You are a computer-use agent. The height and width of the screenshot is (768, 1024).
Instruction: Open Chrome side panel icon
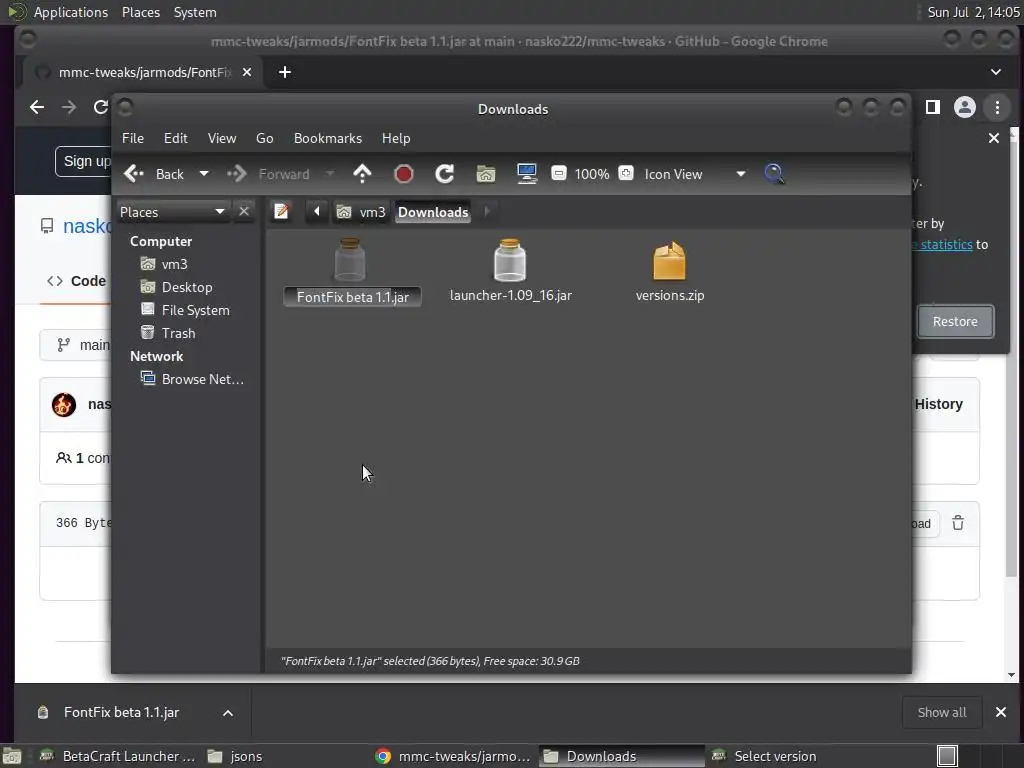point(933,107)
